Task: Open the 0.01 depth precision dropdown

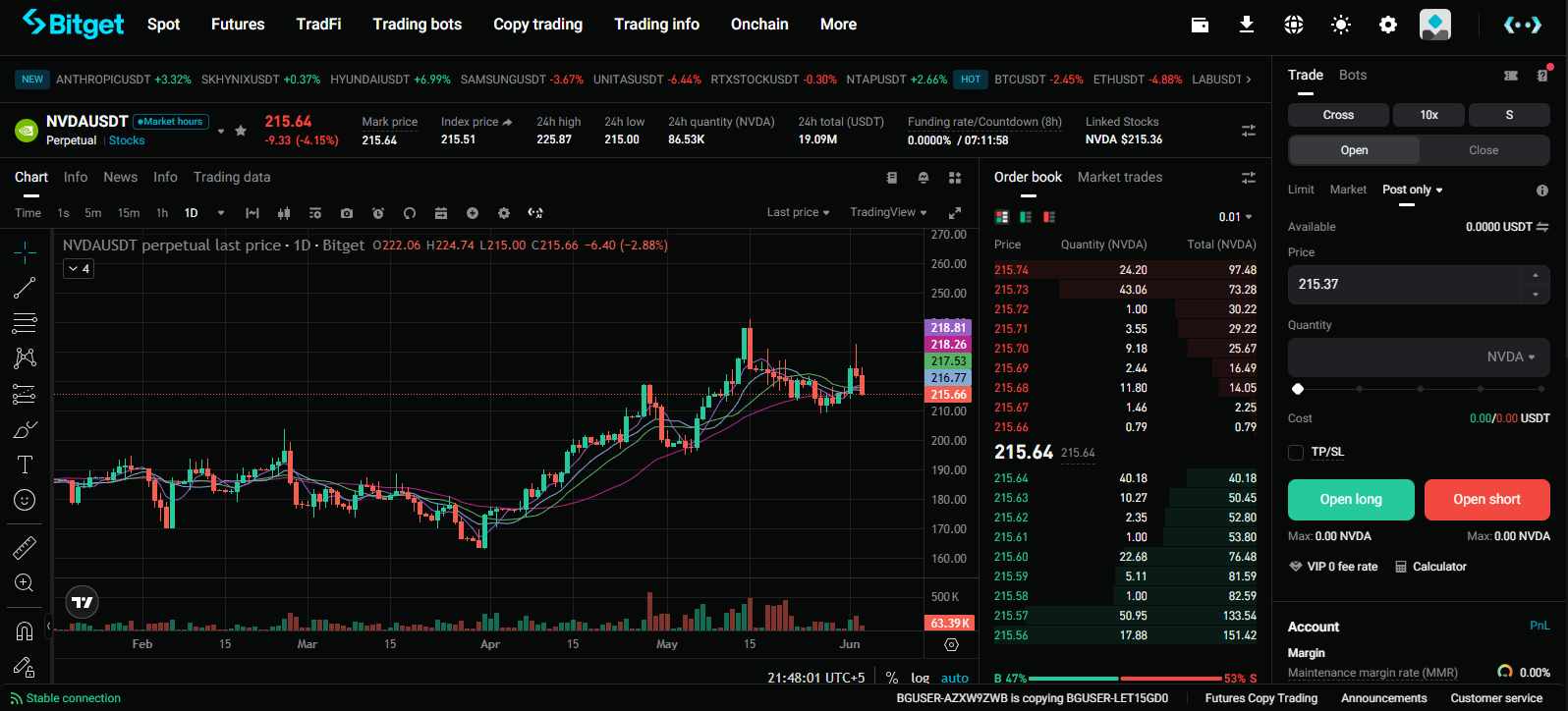Action: point(1235,217)
